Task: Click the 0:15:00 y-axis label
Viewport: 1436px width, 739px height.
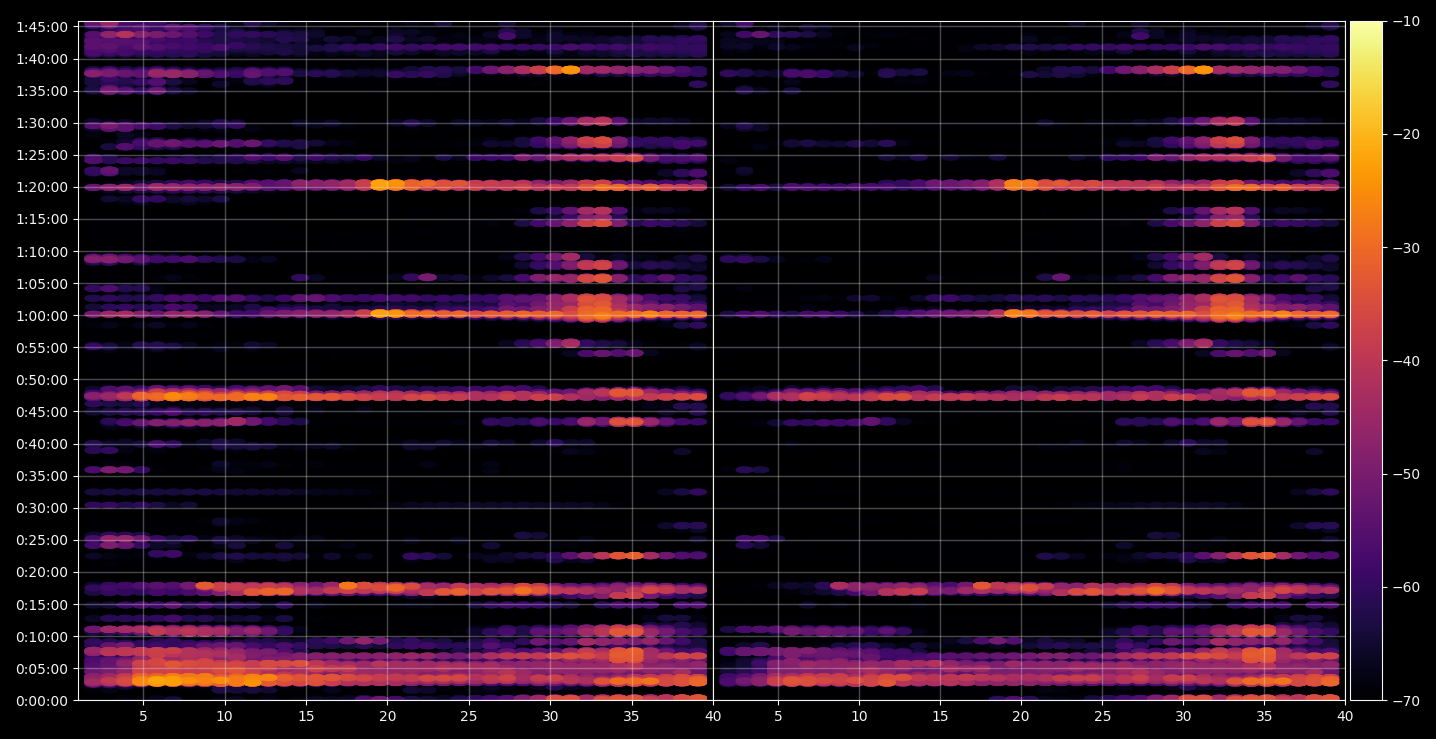Action: pyautogui.click(x=41, y=604)
